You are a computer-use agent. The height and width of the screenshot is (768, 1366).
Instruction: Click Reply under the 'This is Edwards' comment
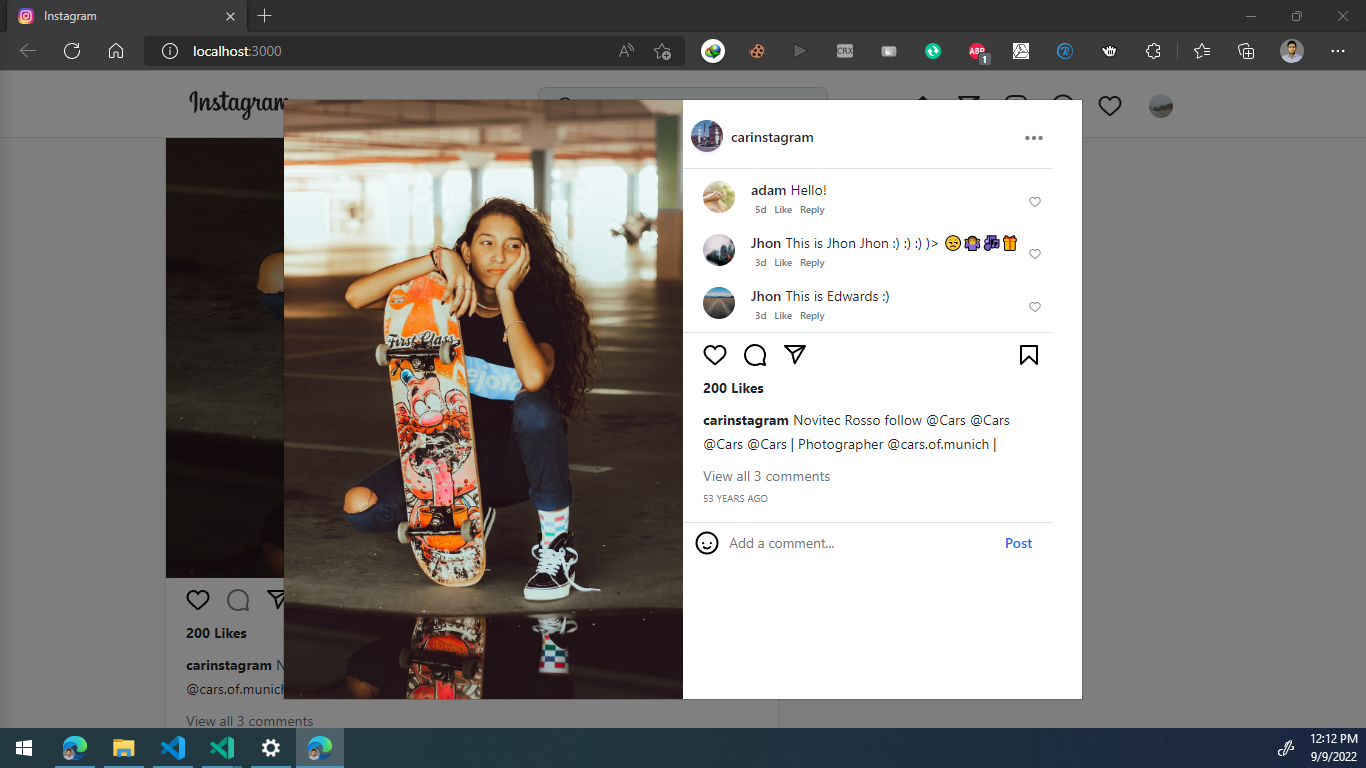click(x=812, y=316)
